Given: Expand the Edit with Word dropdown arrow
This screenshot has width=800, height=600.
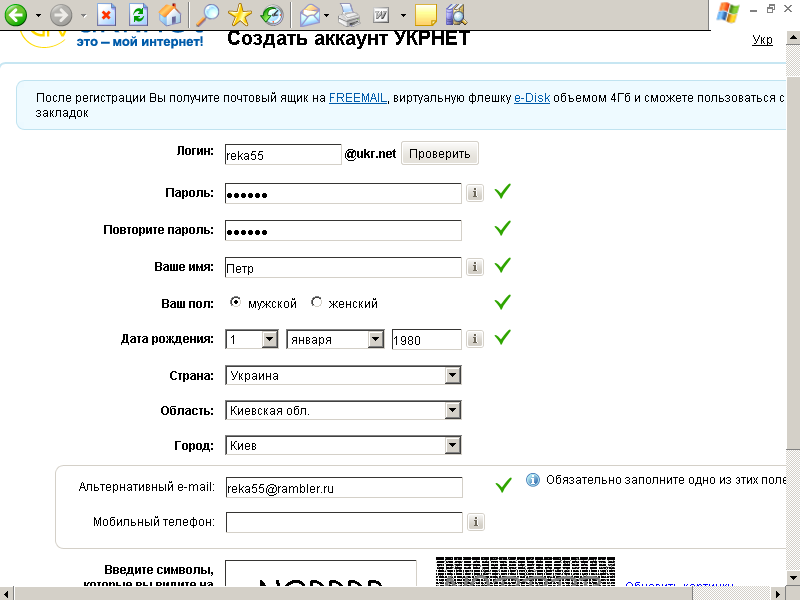Looking at the screenshot, I should tap(403, 15).
